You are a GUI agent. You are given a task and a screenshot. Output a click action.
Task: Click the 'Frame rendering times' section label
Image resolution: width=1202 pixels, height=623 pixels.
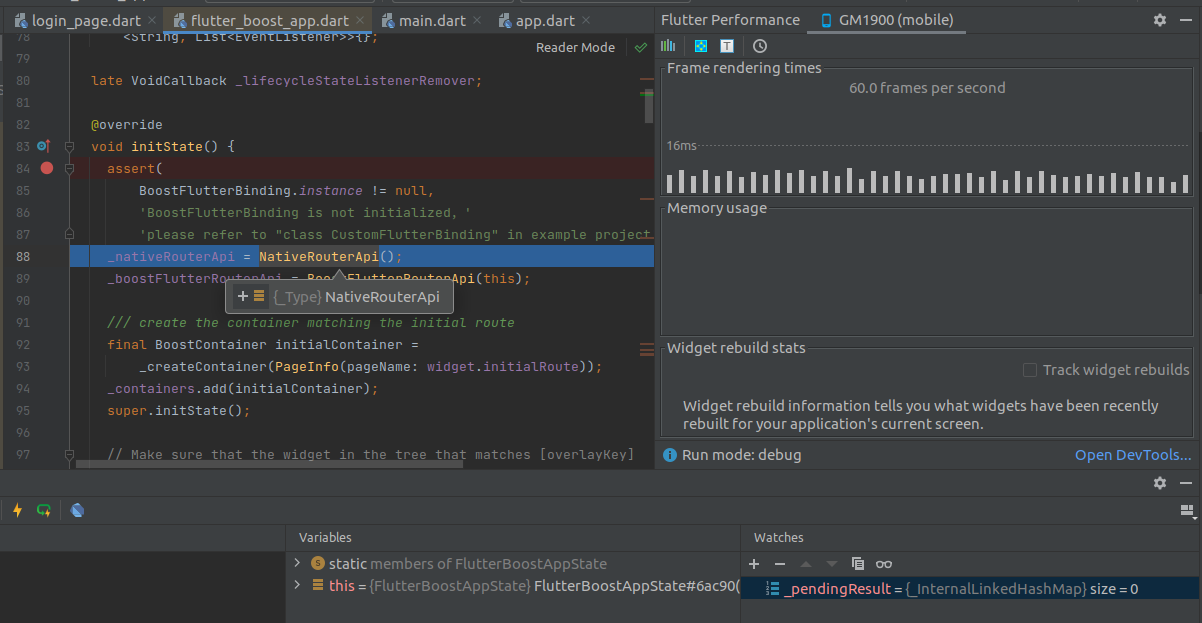click(744, 68)
